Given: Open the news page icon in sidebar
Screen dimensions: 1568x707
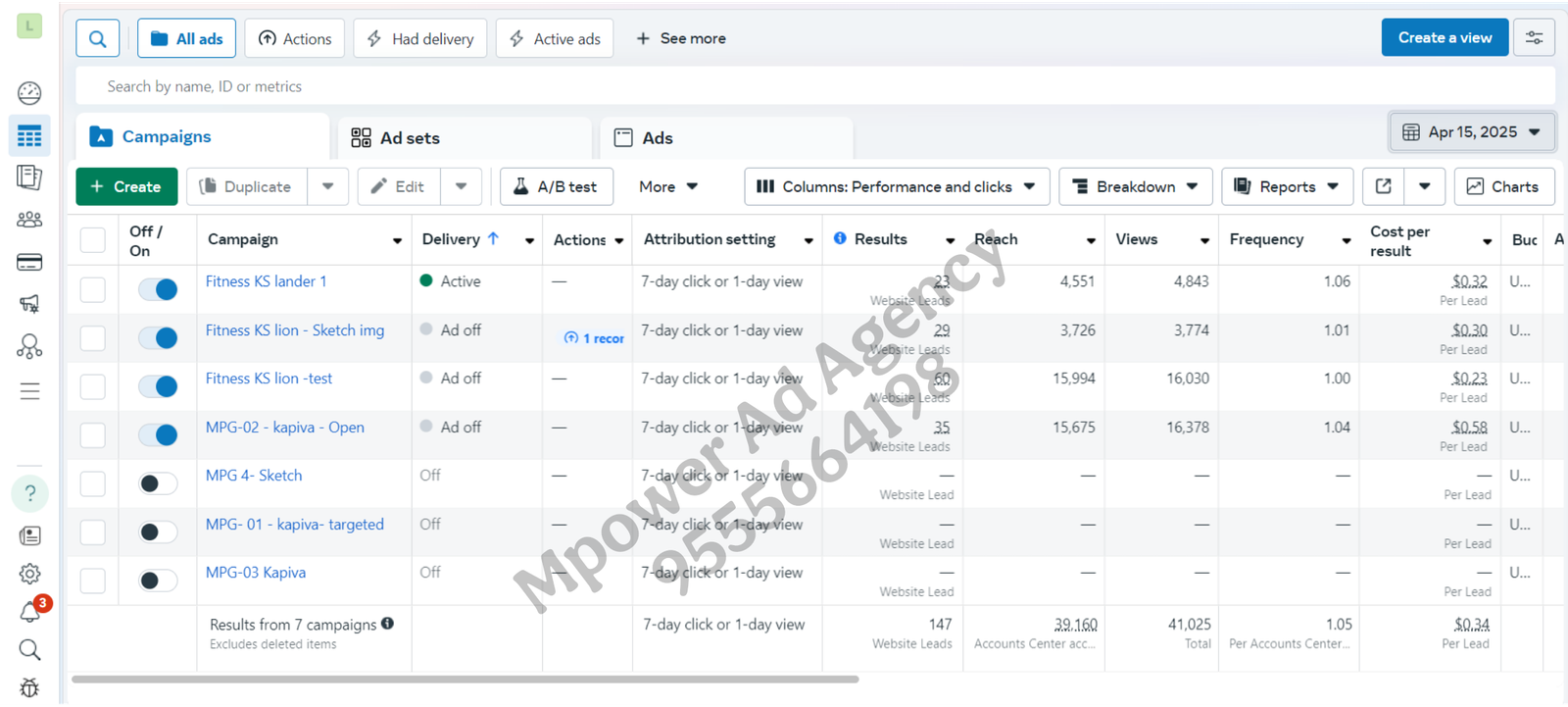Looking at the screenshot, I should coord(29,535).
